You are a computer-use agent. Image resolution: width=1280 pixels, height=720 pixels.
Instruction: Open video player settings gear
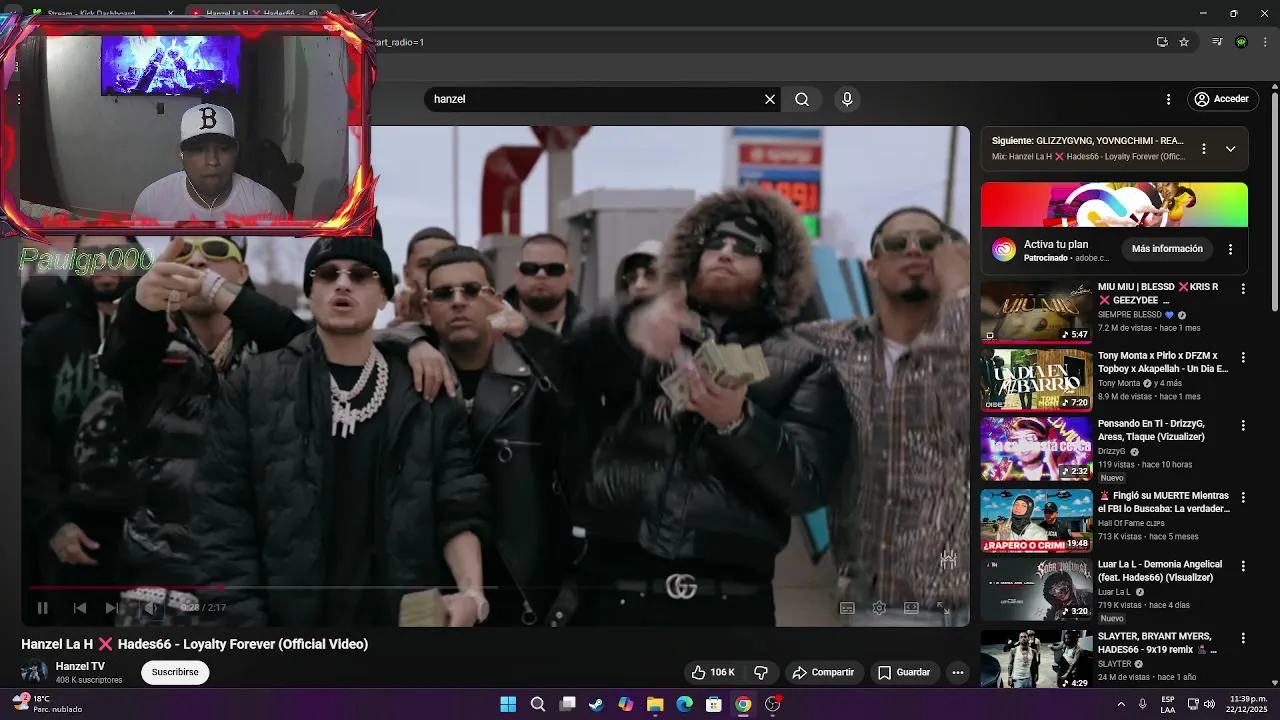(x=879, y=607)
